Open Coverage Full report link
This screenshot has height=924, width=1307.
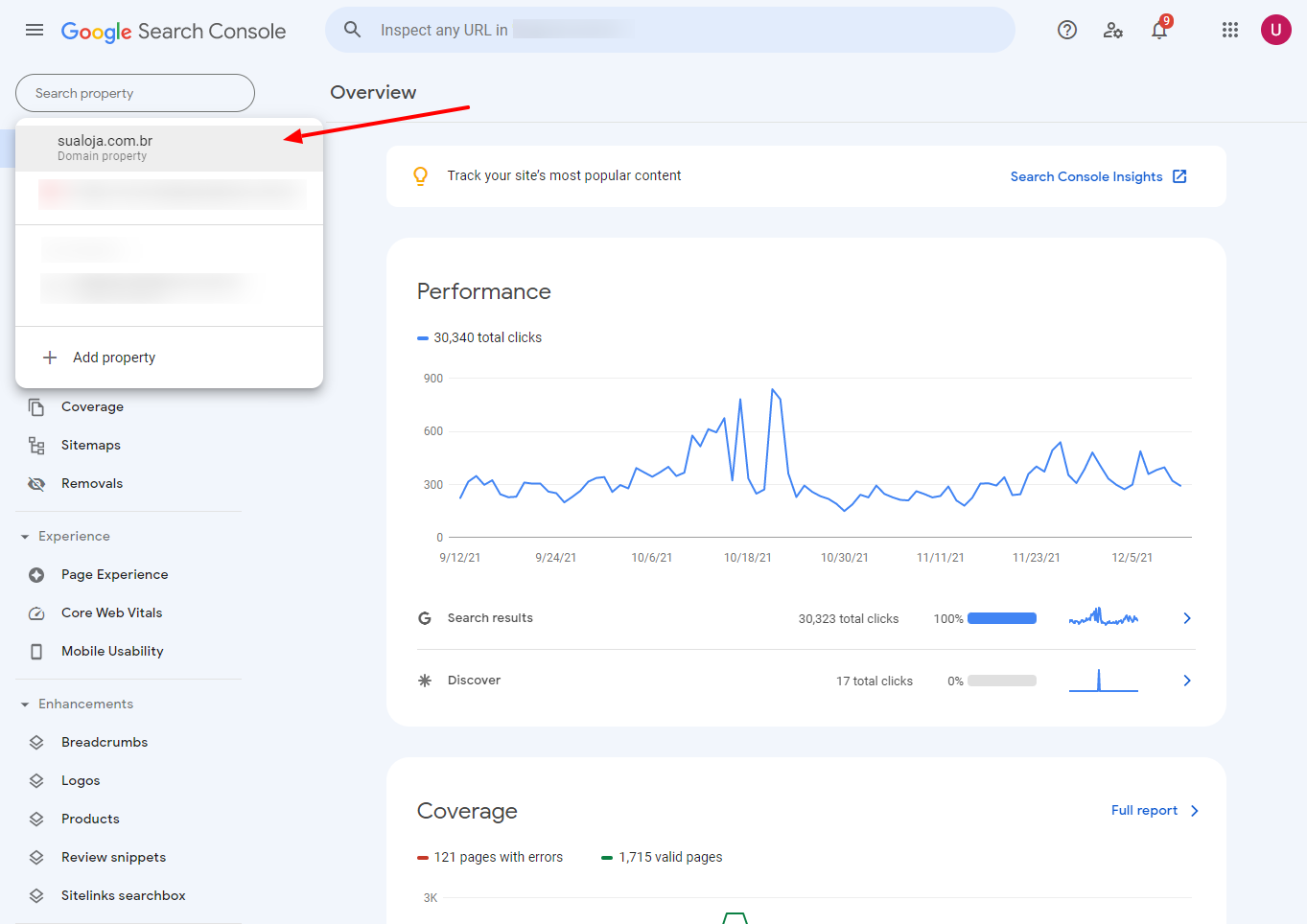1144,810
